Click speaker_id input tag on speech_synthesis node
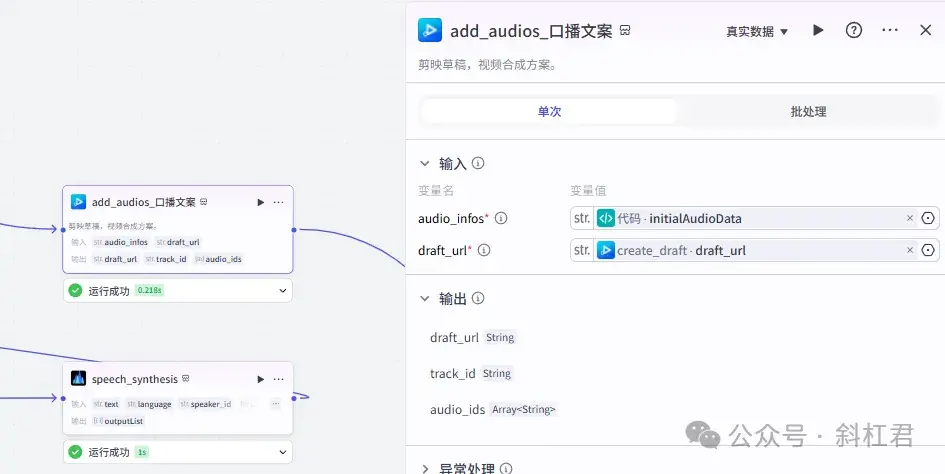945x474 pixels. pos(206,404)
